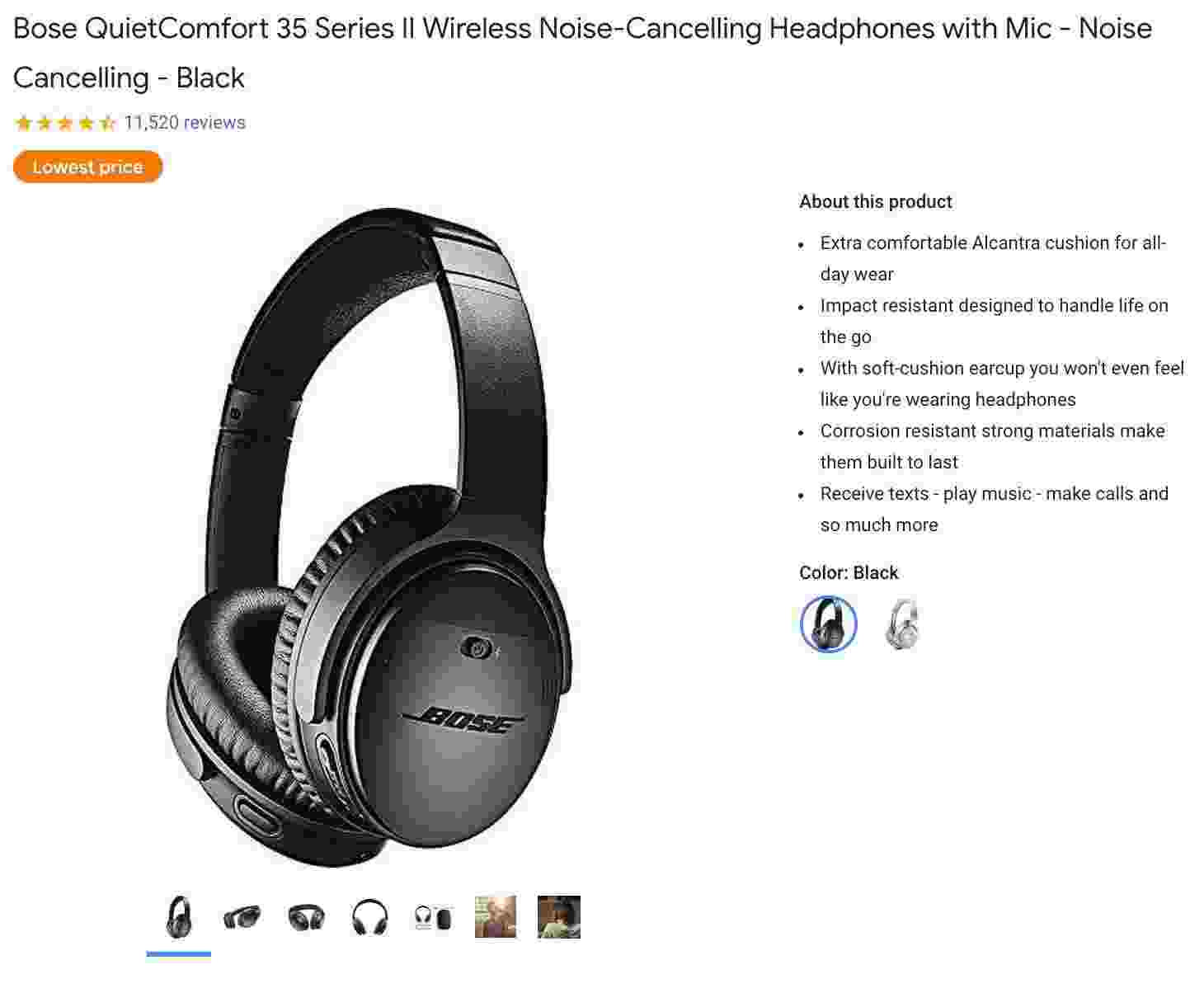Viewport: 1204px width, 993px height.
Task: Click the Color: Black label
Action: click(x=849, y=572)
